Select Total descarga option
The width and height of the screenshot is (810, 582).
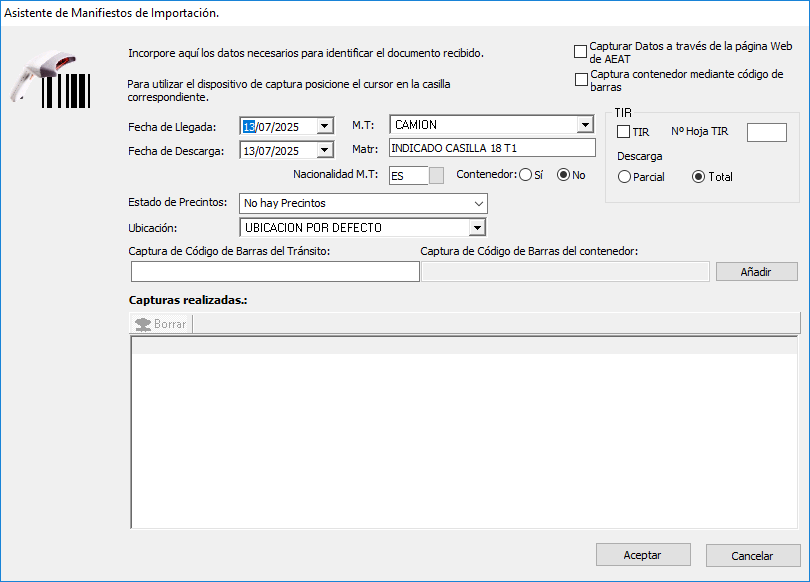[x=699, y=177]
